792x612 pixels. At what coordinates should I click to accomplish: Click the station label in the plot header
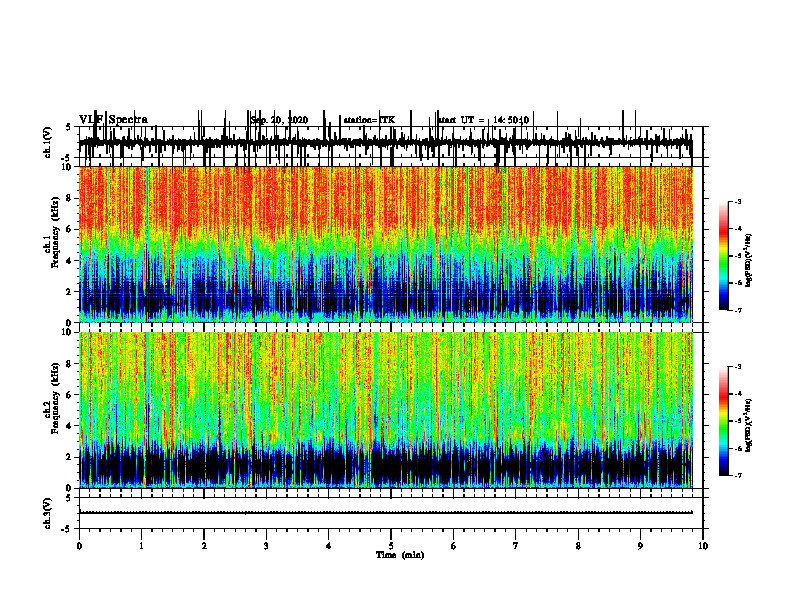(x=369, y=120)
